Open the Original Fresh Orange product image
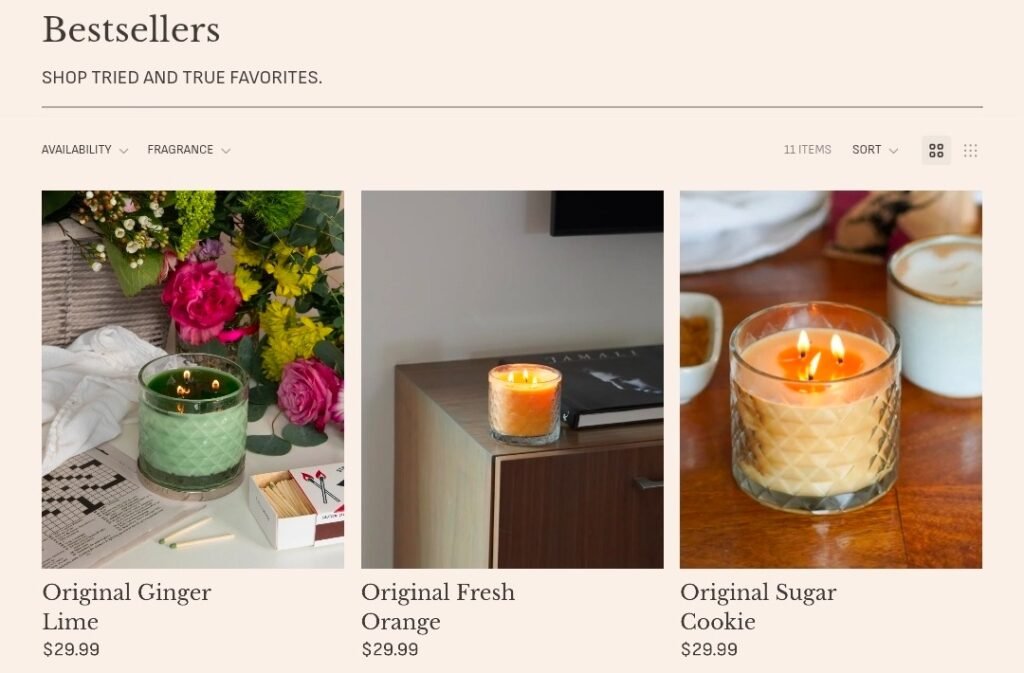 point(512,379)
